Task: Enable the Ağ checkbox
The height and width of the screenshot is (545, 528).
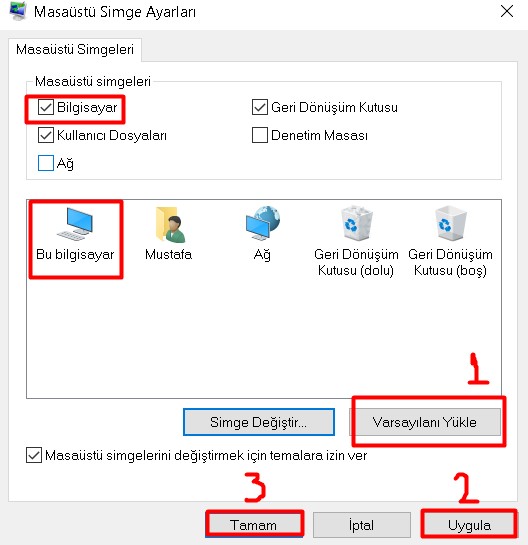Action: pyautogui.click(x=46, y=163)
